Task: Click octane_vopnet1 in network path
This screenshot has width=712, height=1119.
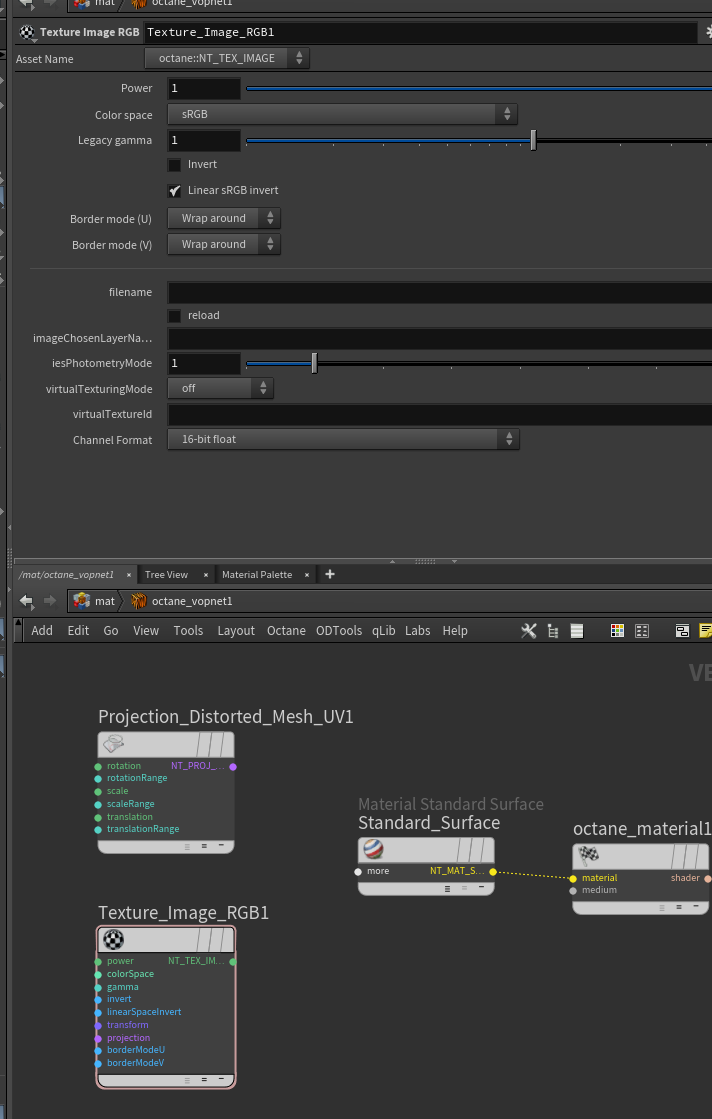Action: point(192,602)
